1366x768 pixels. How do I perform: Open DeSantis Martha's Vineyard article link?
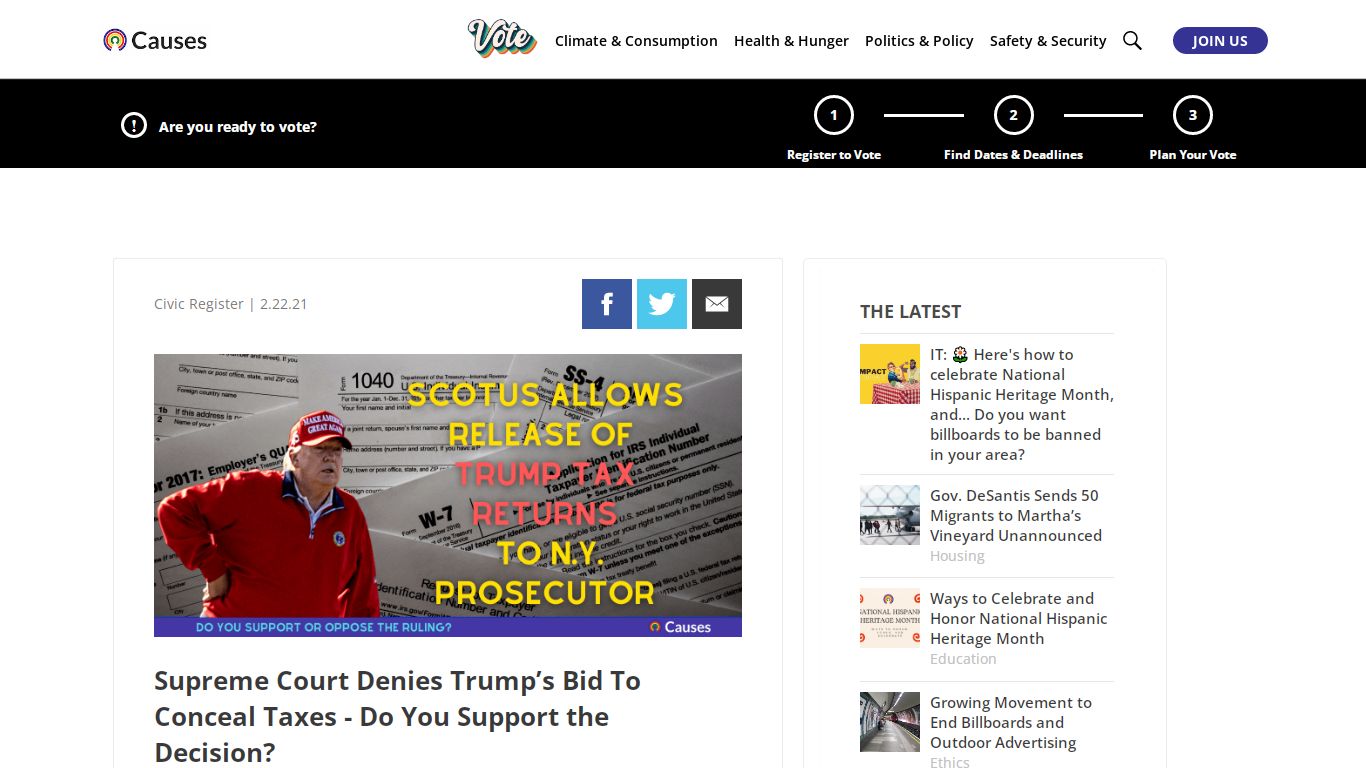[1016, 515]
